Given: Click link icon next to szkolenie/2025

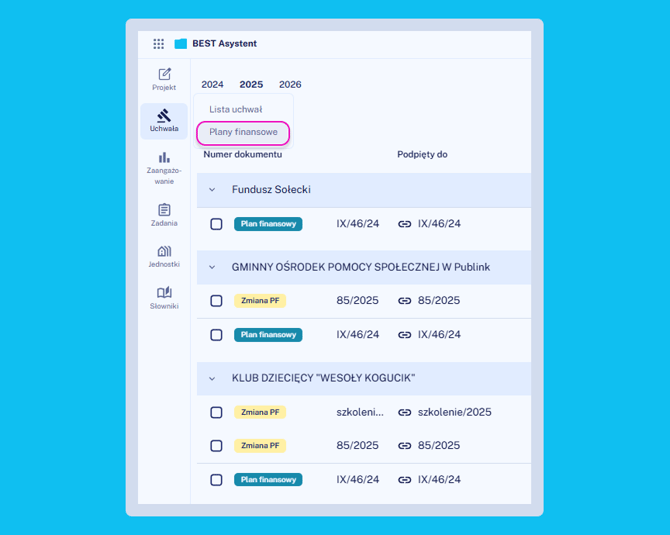Looking at the screenshot, I should [x=405, y=412].
